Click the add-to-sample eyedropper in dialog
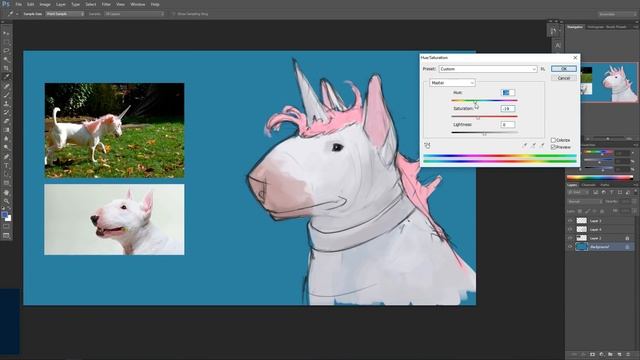 click(x=533, y=145)
